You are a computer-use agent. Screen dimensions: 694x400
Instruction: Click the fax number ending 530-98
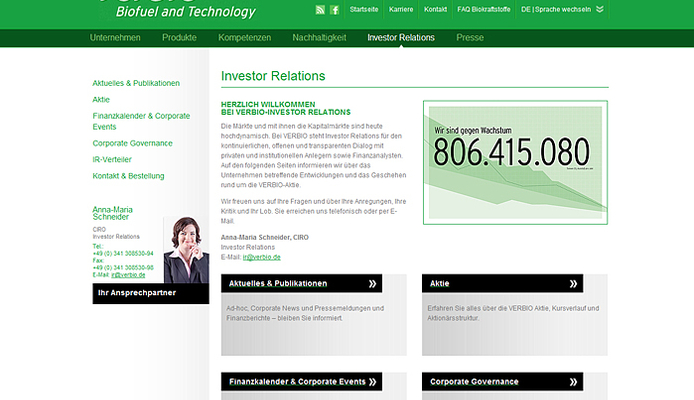point(123,268)
